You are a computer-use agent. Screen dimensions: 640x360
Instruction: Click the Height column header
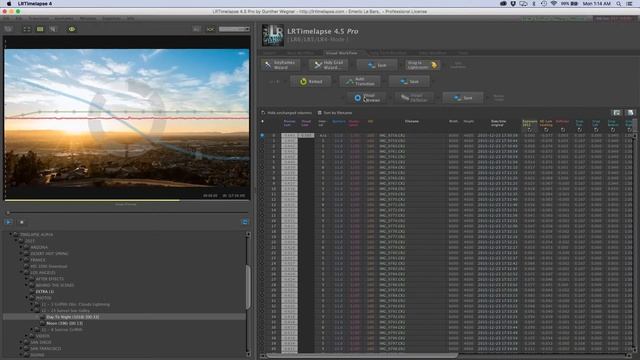click(469, 122)
